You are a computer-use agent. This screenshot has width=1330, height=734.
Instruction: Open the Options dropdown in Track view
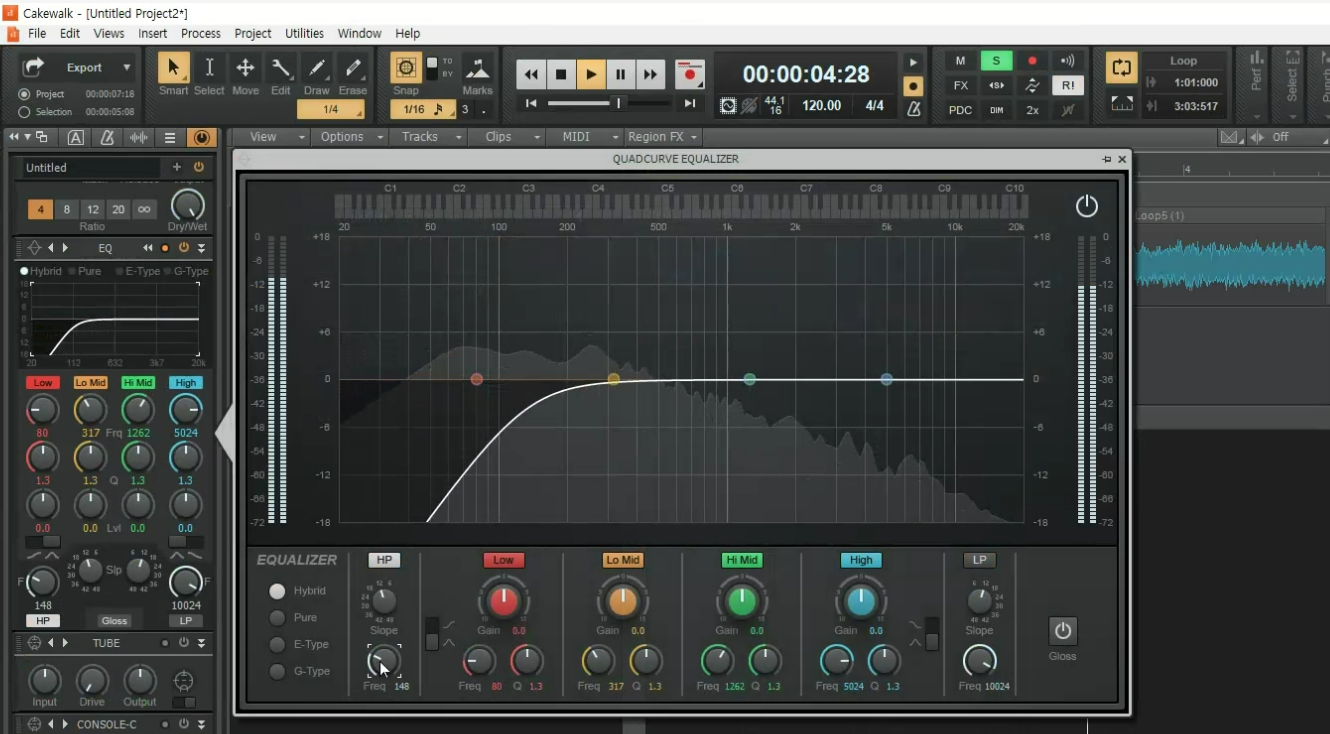[350, 137]
